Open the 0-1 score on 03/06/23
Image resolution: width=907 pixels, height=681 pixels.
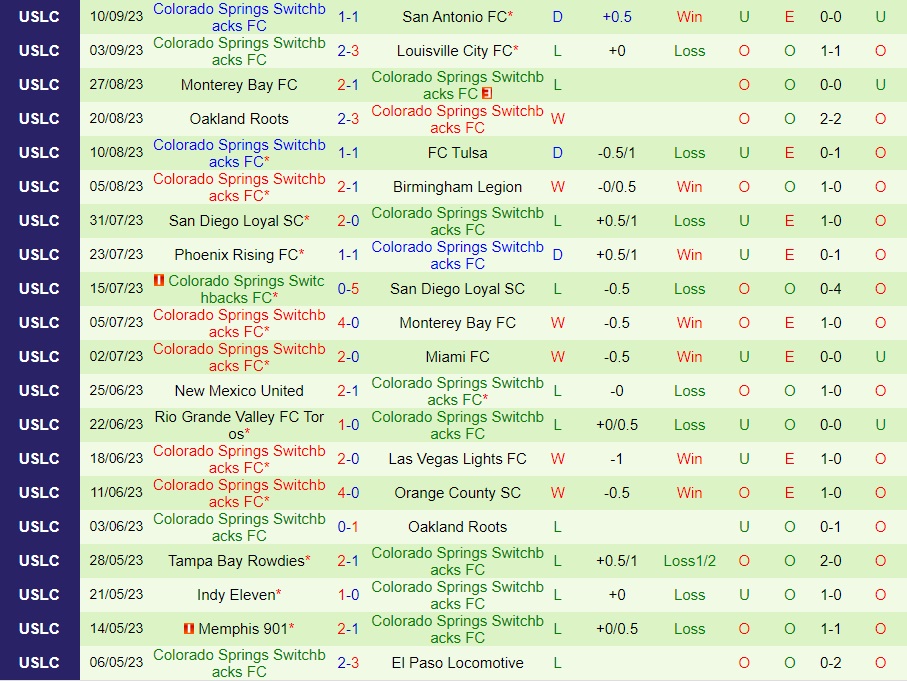pyautogui.click(x=348, y=527)
